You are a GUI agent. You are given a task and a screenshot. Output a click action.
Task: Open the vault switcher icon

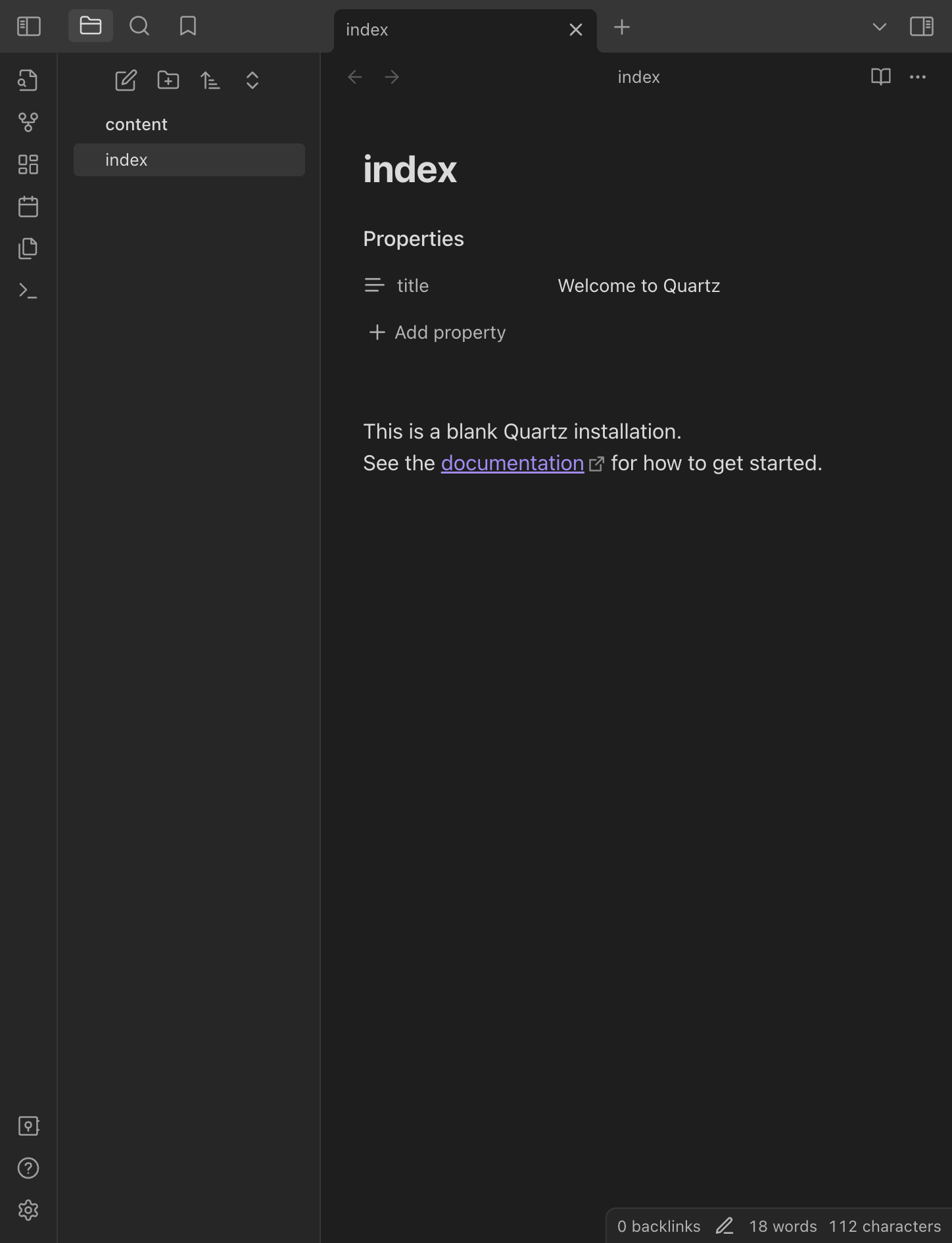pyautogui.click(x=28, y=1126)
